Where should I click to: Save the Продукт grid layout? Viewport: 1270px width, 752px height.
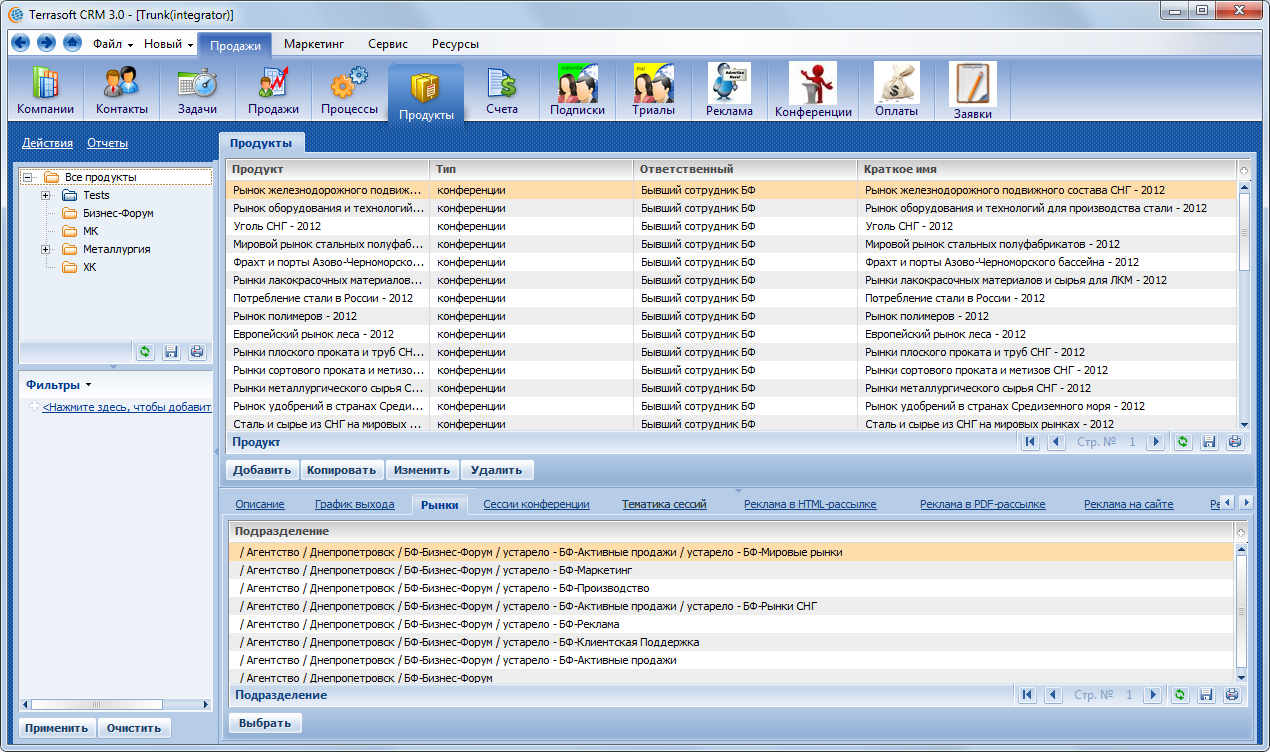coord(1209,442)
